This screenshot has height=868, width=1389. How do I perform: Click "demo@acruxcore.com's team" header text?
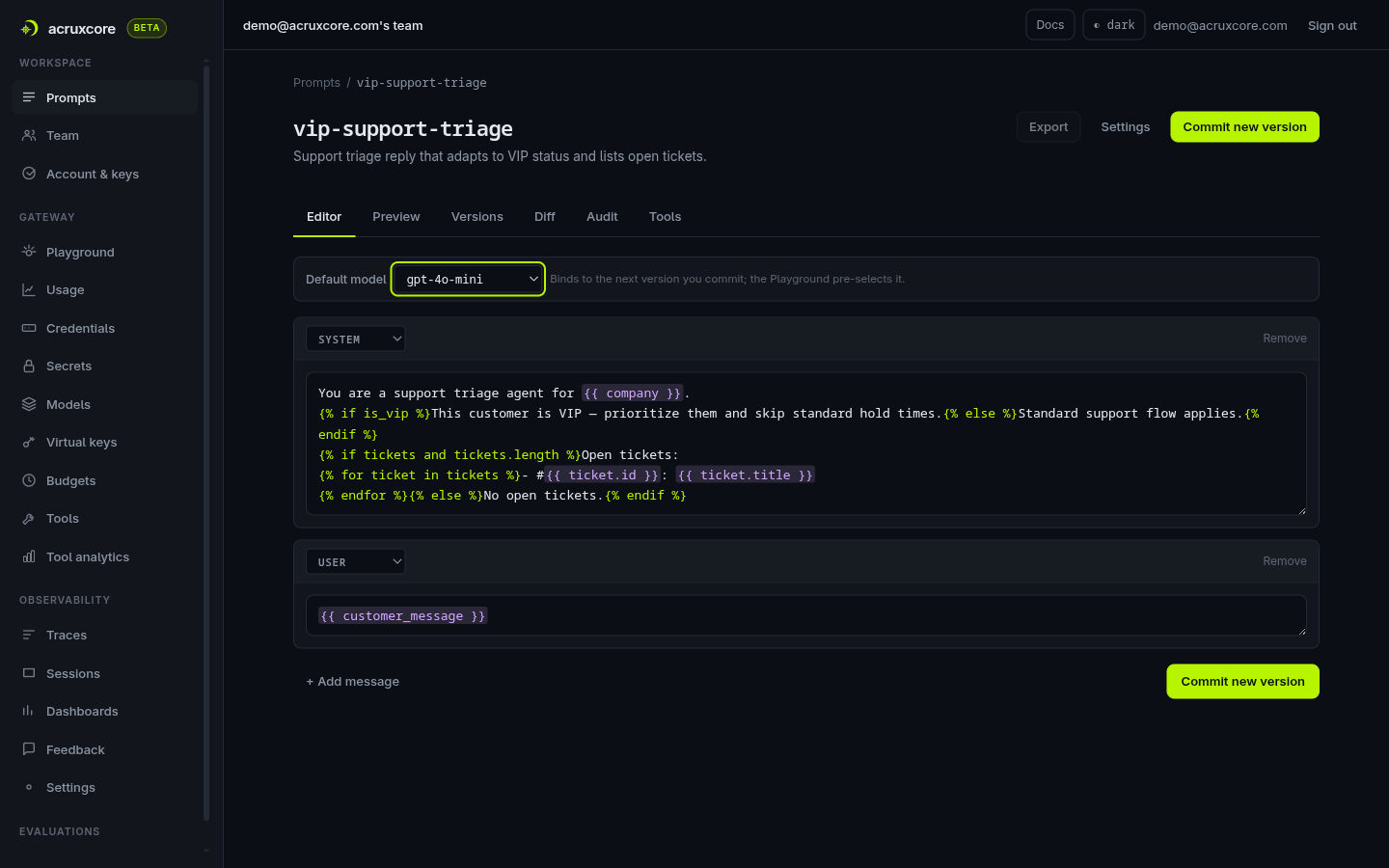(x=333, y=26)
